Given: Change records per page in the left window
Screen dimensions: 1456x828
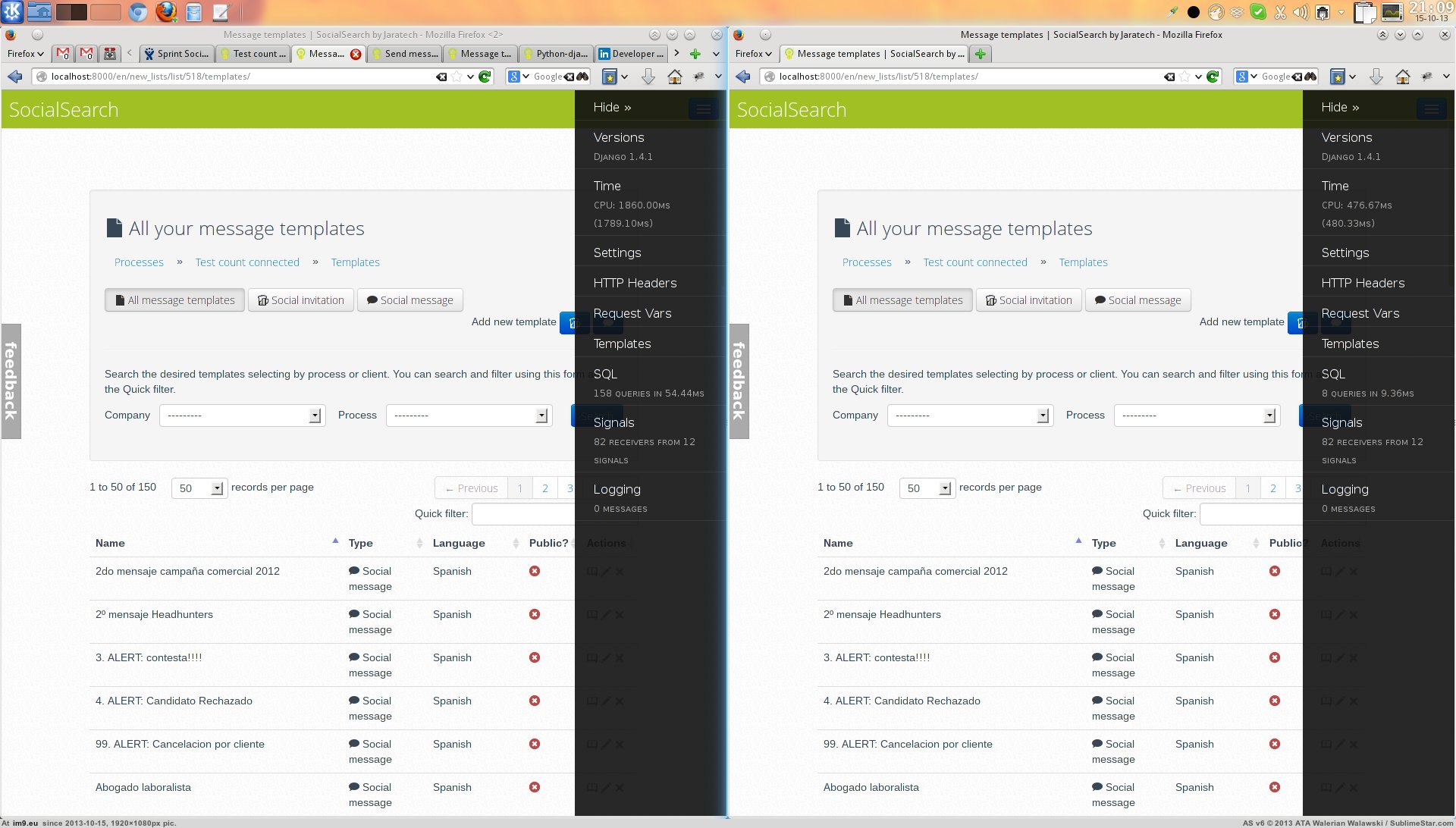Looking at the screenshot, I should (199, 488).
